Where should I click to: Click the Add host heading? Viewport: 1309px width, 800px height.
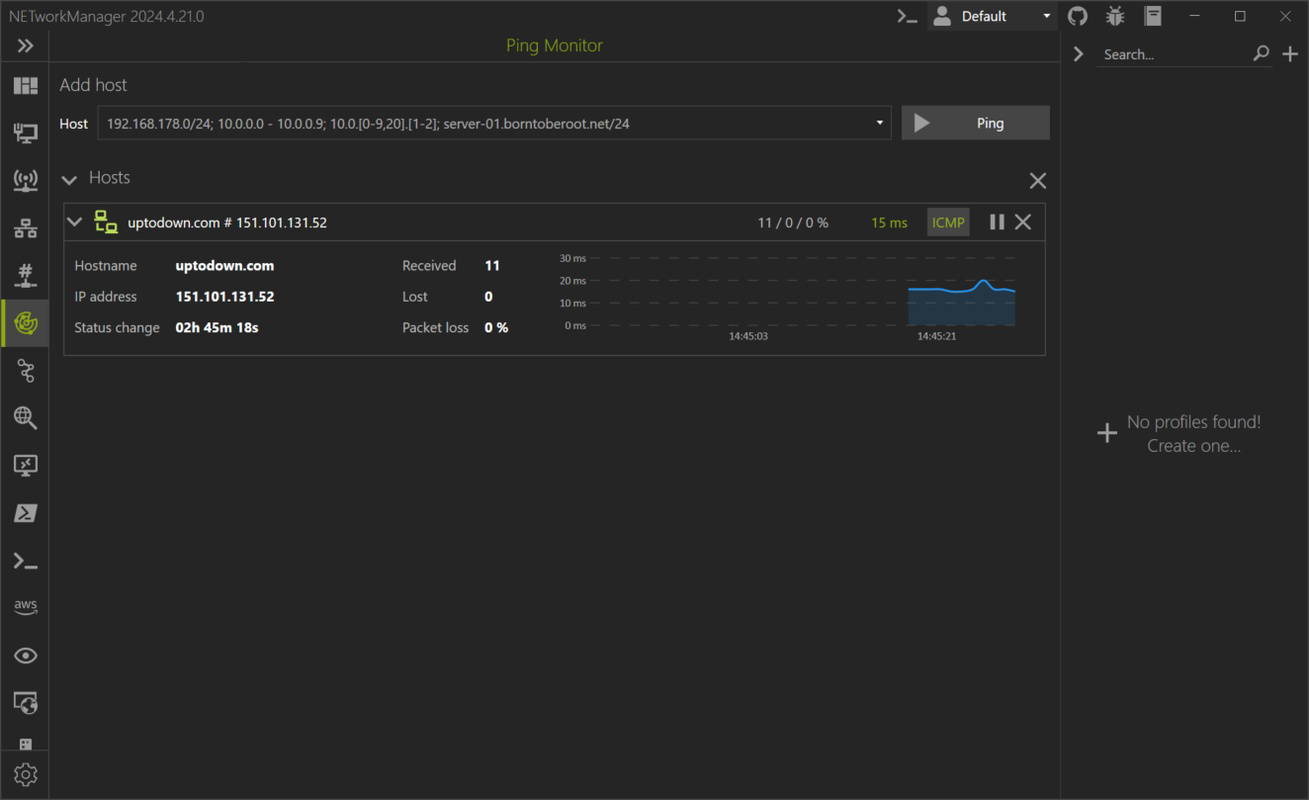tap(93, 85)
